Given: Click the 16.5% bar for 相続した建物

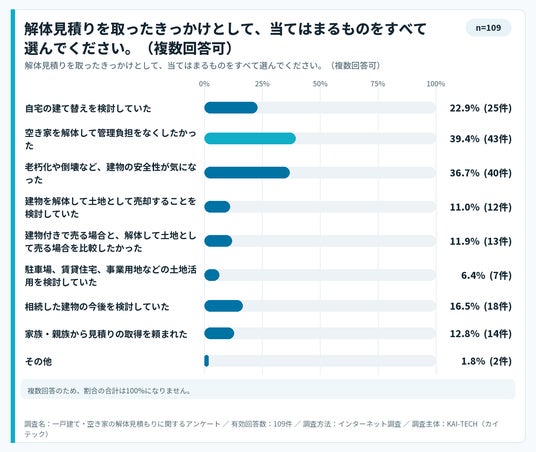Looking at the screenshot, I should pyautogui.click(x=224, y=306).
